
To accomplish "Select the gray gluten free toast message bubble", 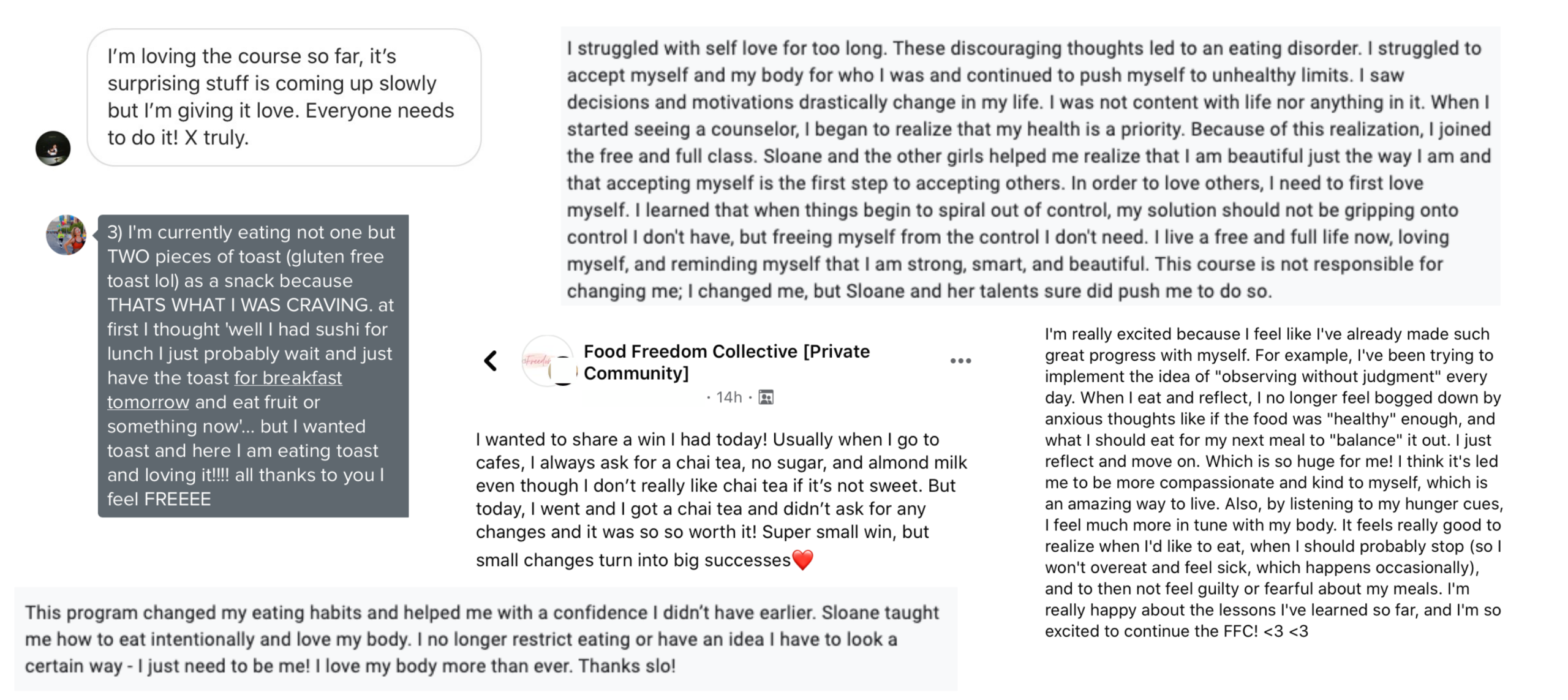I will (x=252, y=365).
